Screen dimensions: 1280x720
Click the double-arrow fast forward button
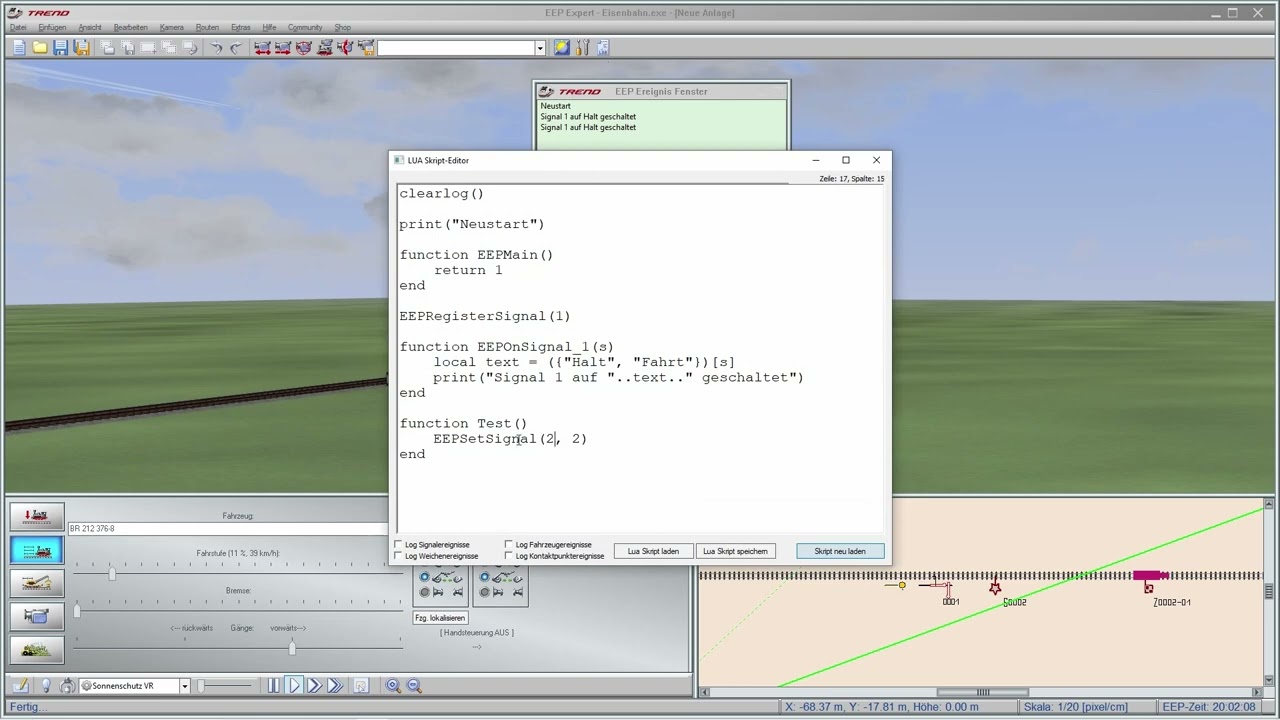pos(314,686)
